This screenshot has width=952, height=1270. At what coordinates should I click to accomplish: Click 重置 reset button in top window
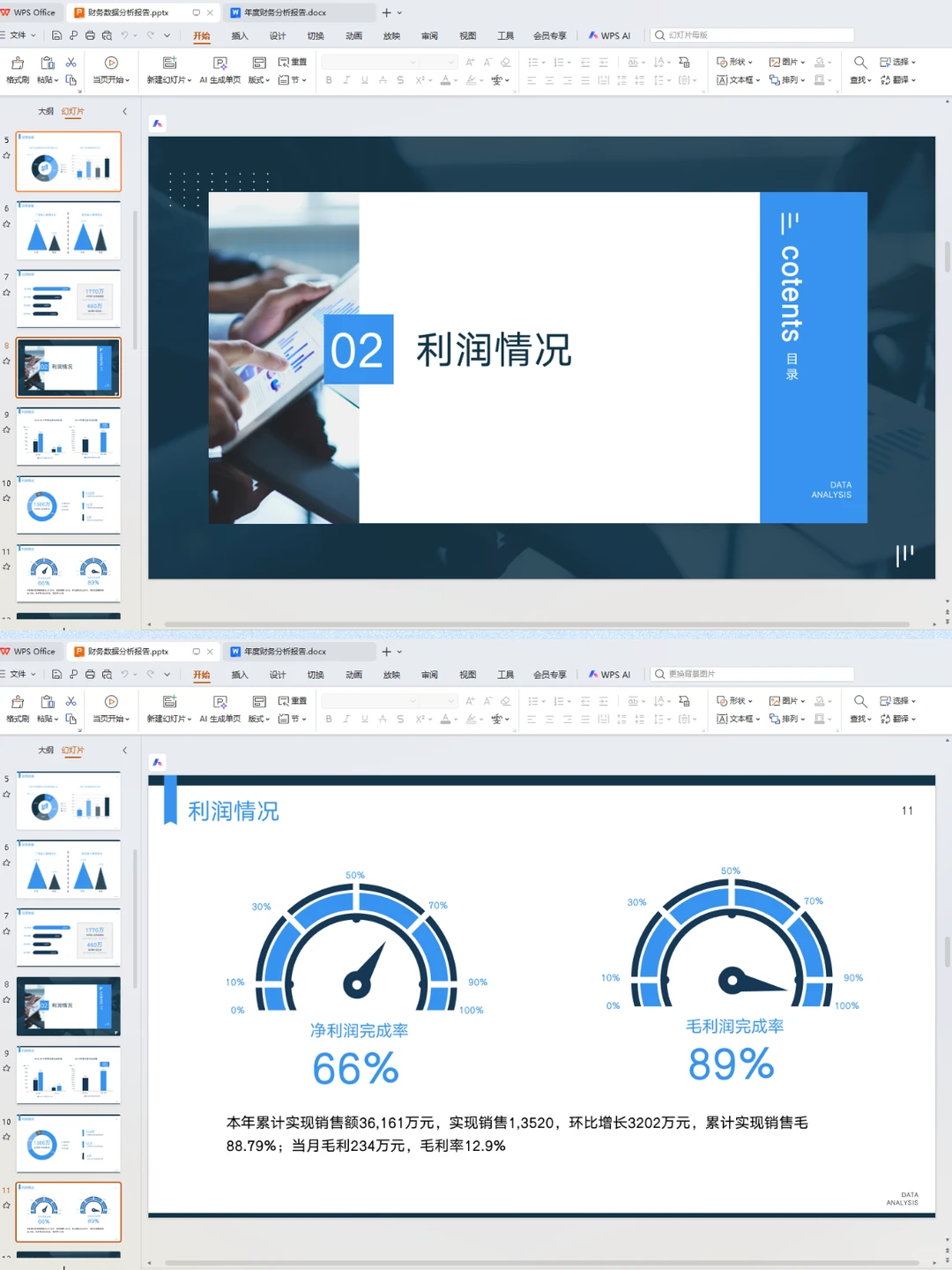click(x=293, y=62)
